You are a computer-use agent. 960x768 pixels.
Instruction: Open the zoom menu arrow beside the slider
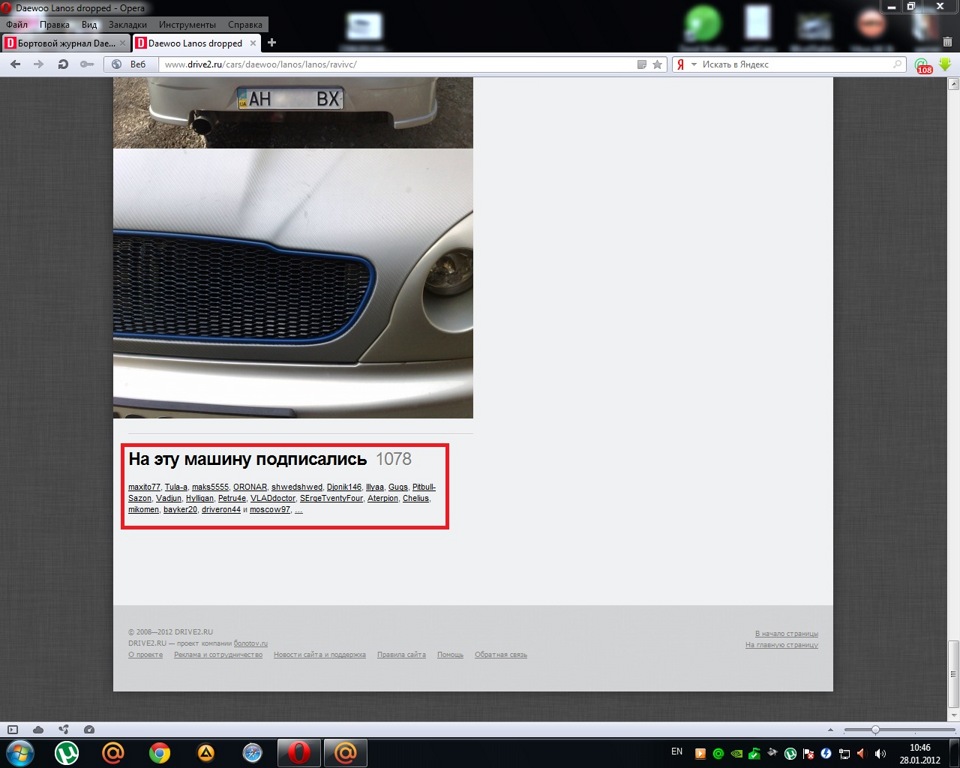(830, 729)
